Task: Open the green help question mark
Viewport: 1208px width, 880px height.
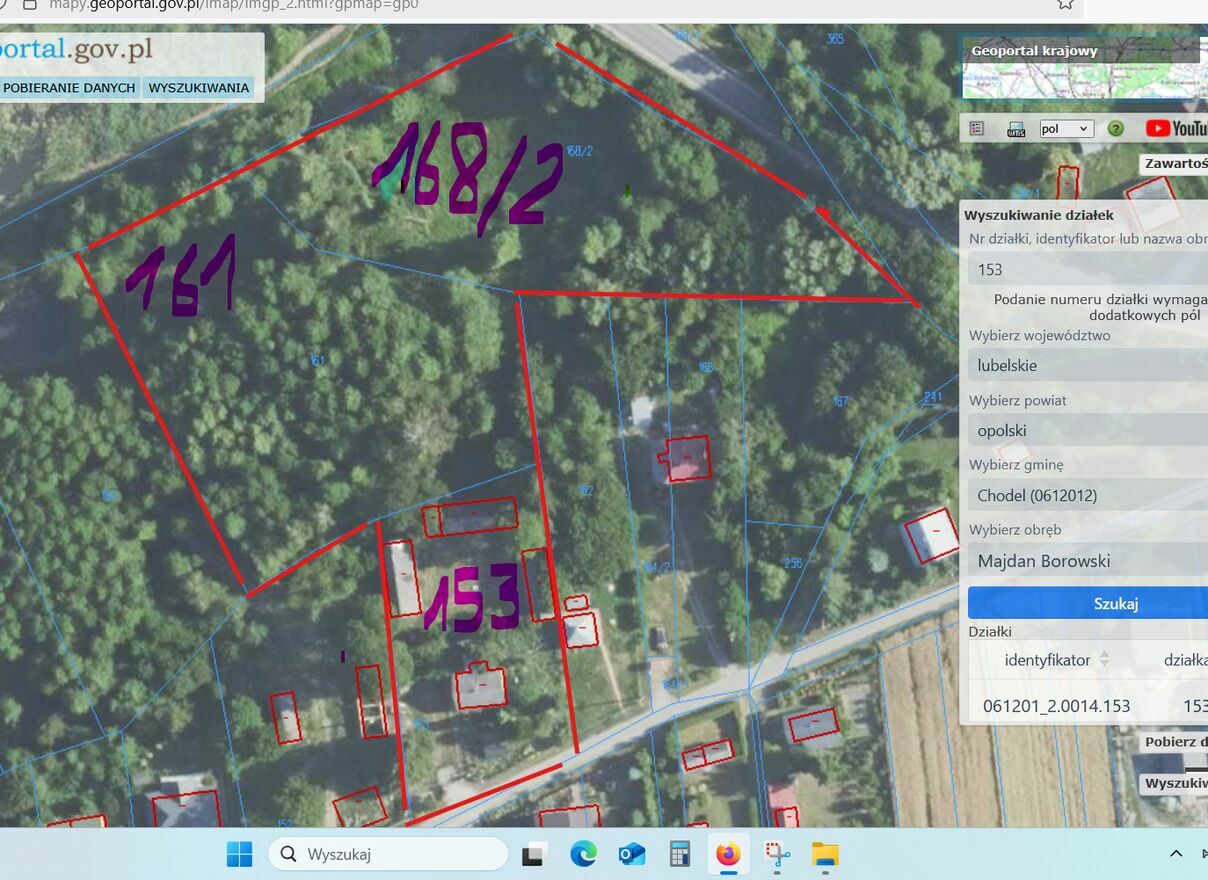Action: (1116, 129)
